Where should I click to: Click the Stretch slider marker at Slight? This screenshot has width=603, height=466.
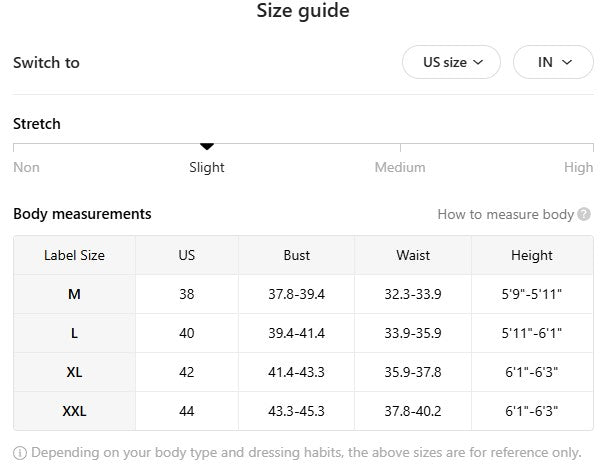point(207,147)
